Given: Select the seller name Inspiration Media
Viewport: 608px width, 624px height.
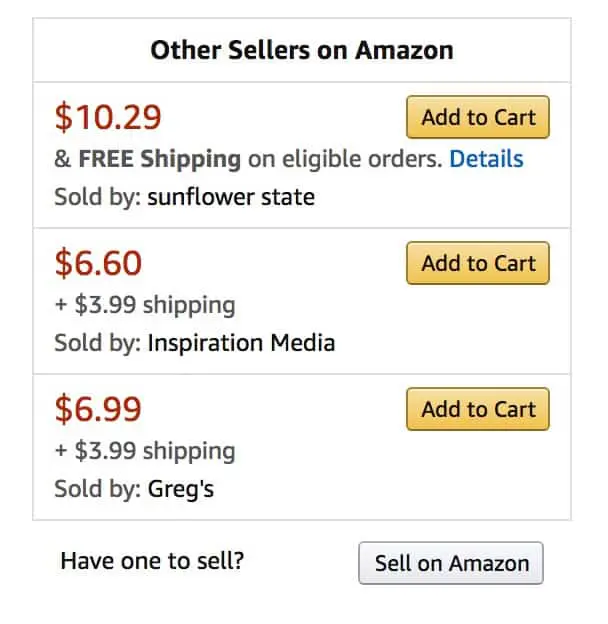Looking at the screenshot, I should point(241,343).
